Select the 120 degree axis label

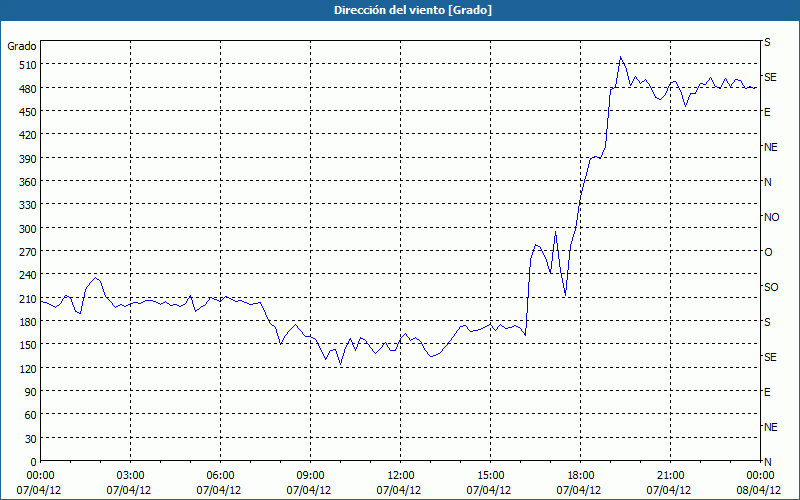coord(28,369)
